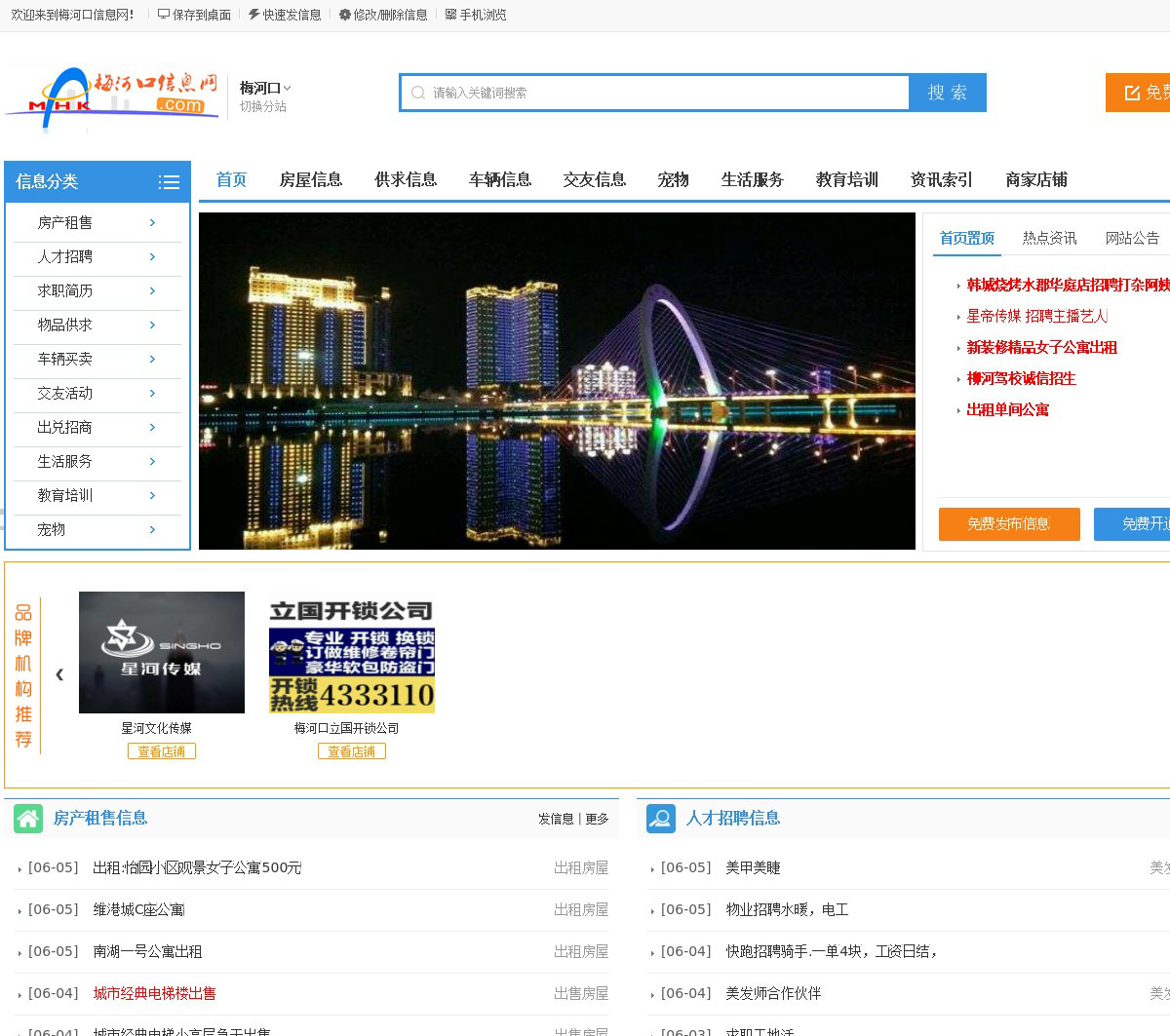Click the 搜索 search button

(947, 93)
